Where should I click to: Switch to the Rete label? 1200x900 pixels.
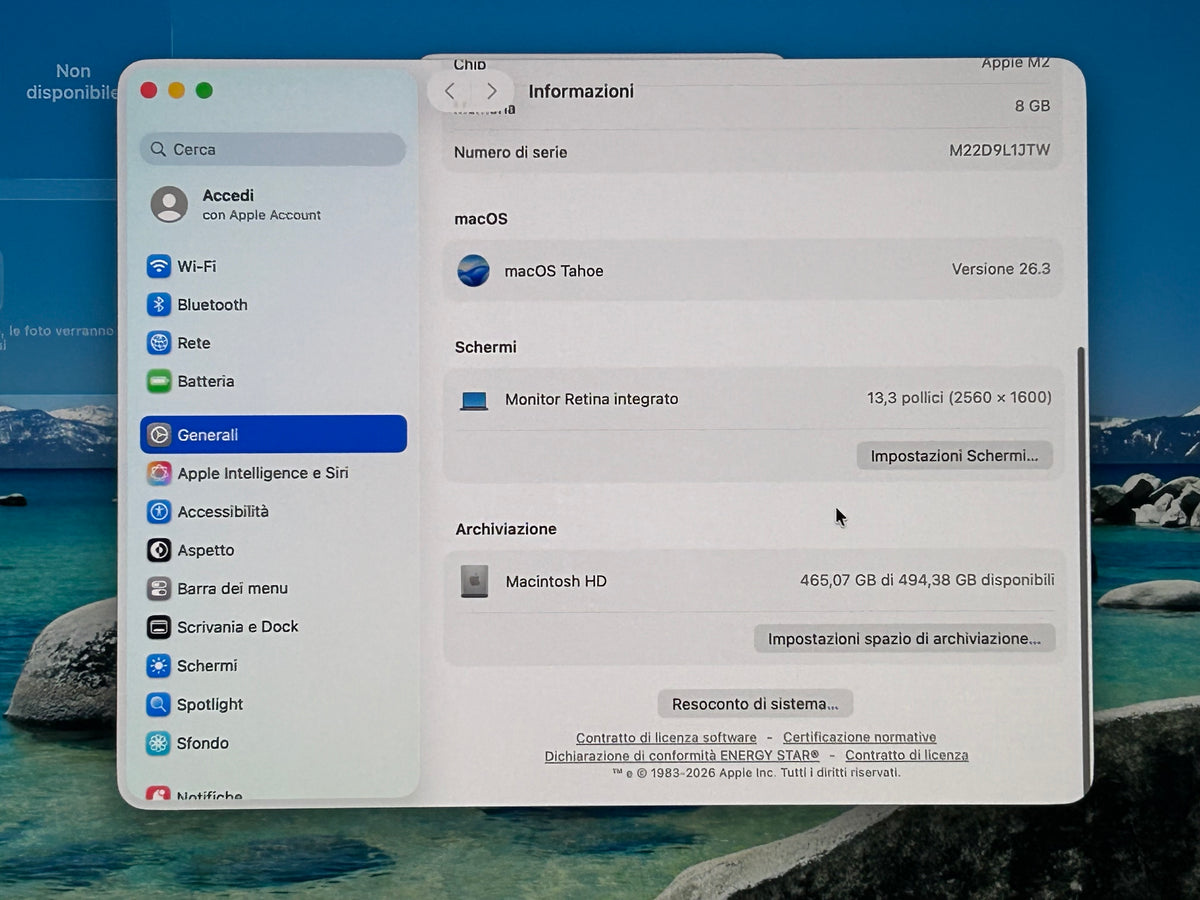click(x=194, y=343)
